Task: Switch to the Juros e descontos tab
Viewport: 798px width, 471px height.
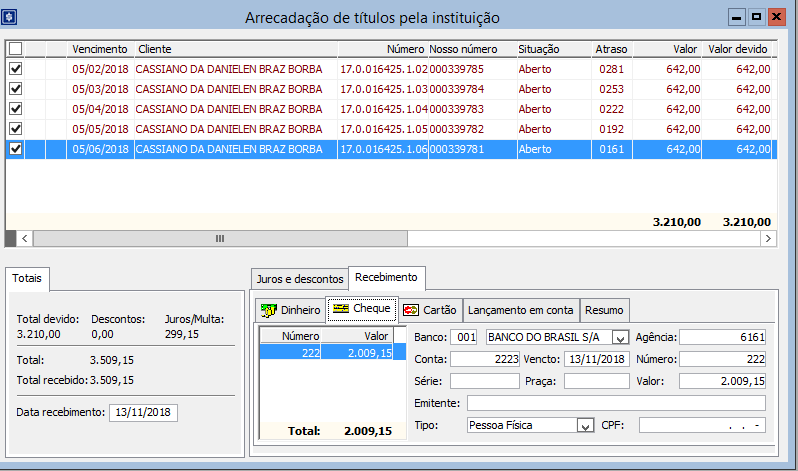Action: point(297,278)
